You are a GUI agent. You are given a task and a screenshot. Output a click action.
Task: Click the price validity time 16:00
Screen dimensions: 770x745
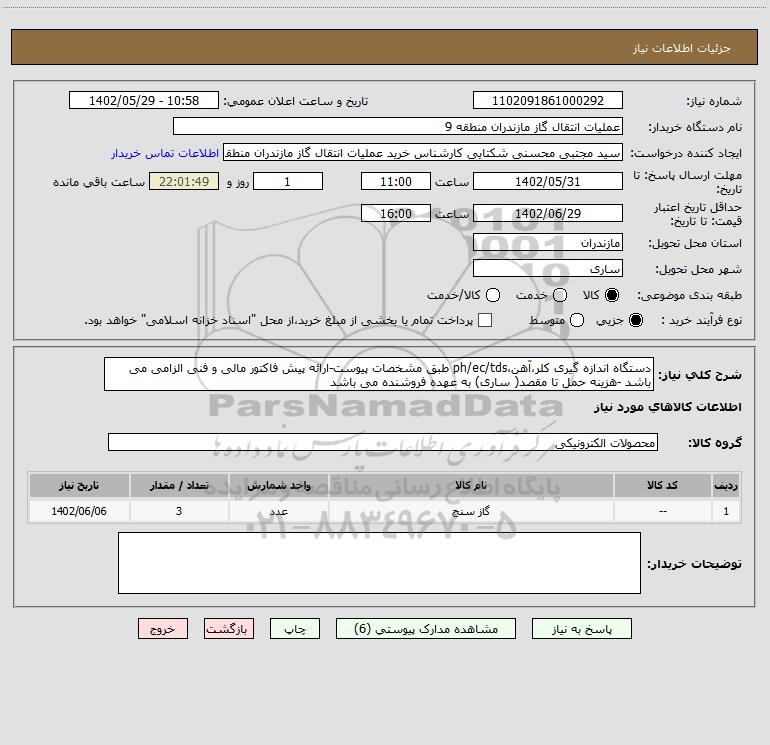396,213
